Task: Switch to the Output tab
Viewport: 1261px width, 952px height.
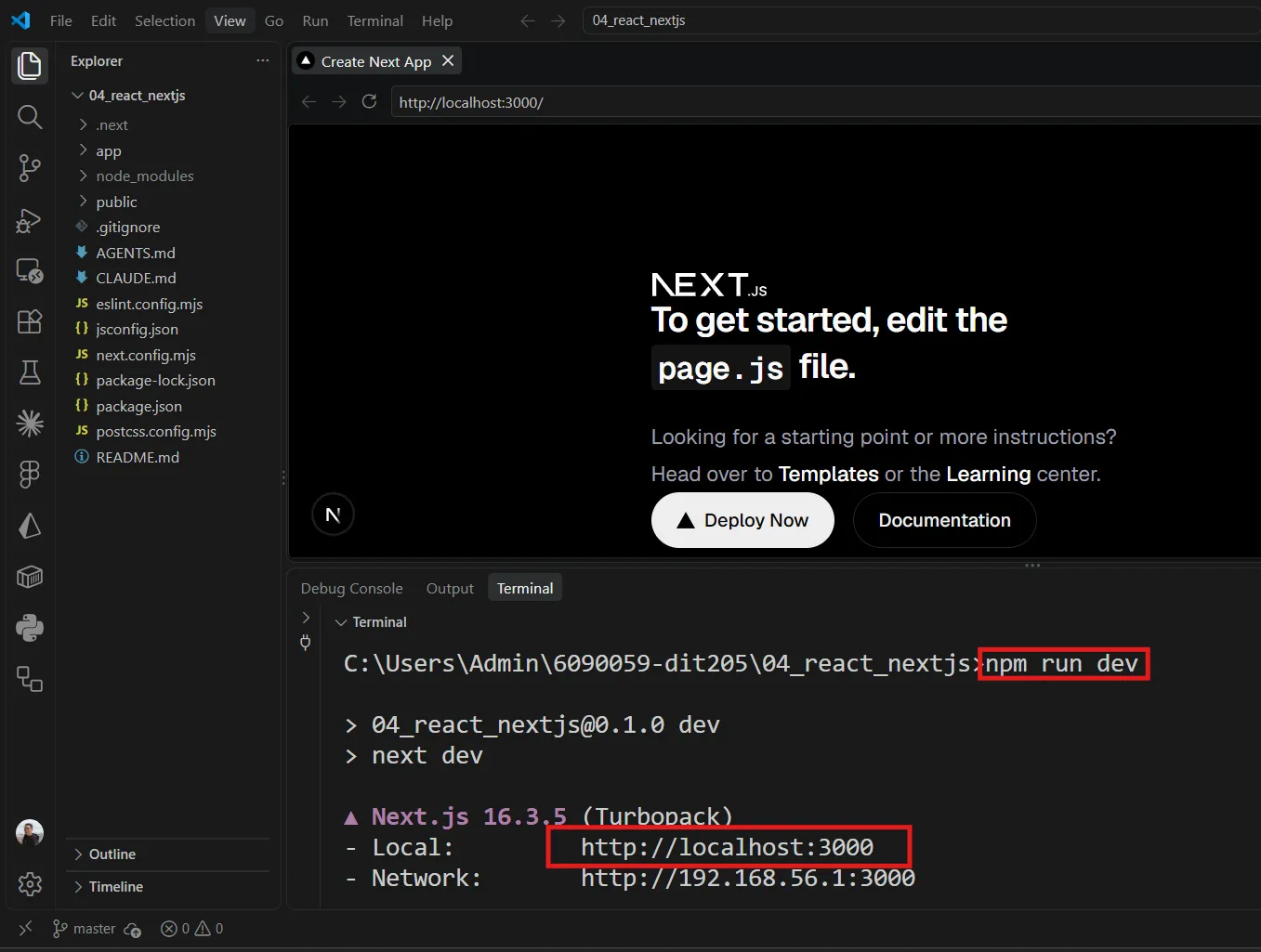Action: 450,588
